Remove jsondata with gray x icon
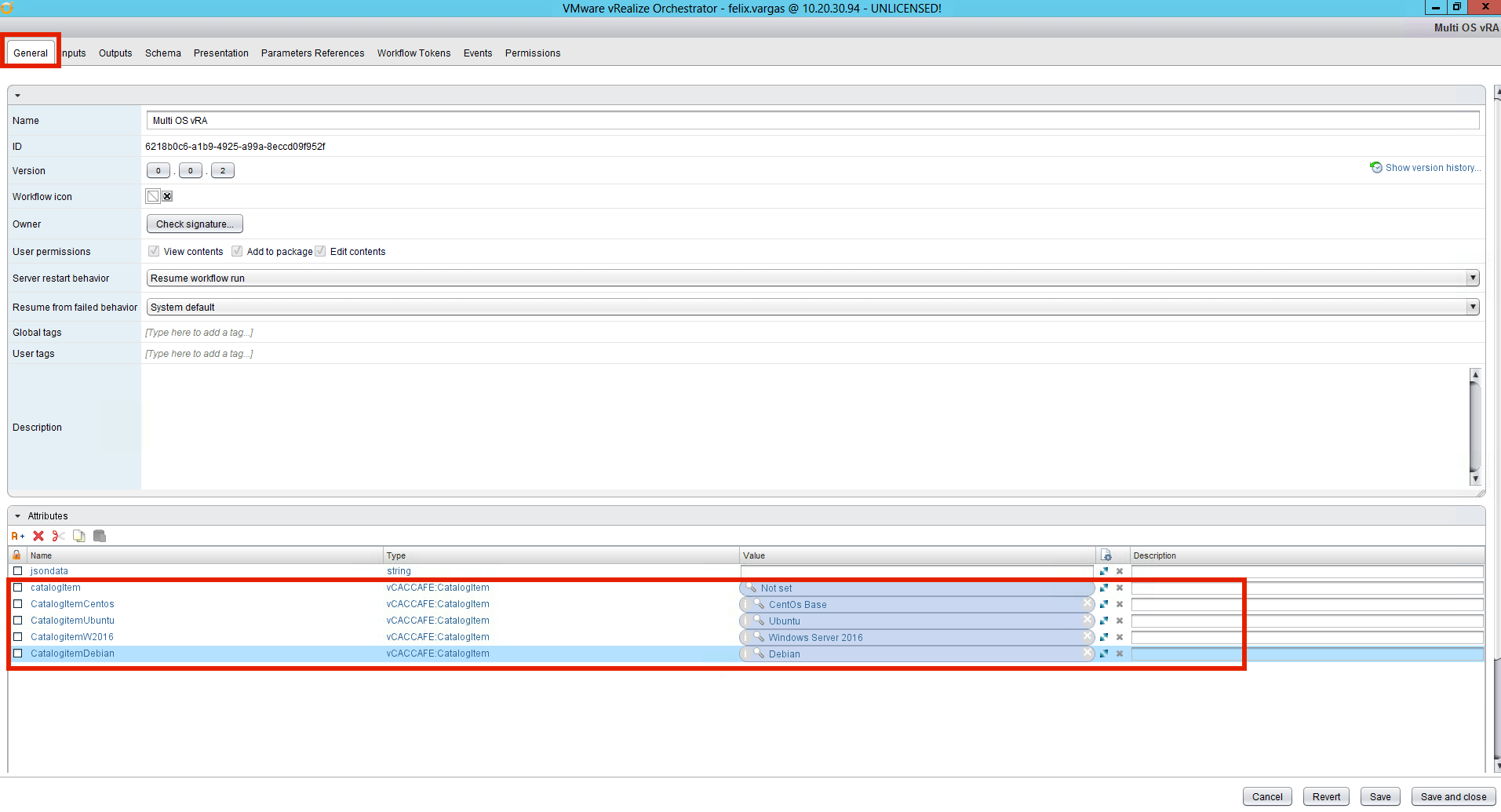The height and width of the screenshot is (812, 1501). pyautogui.click(x=1120, y=571)
